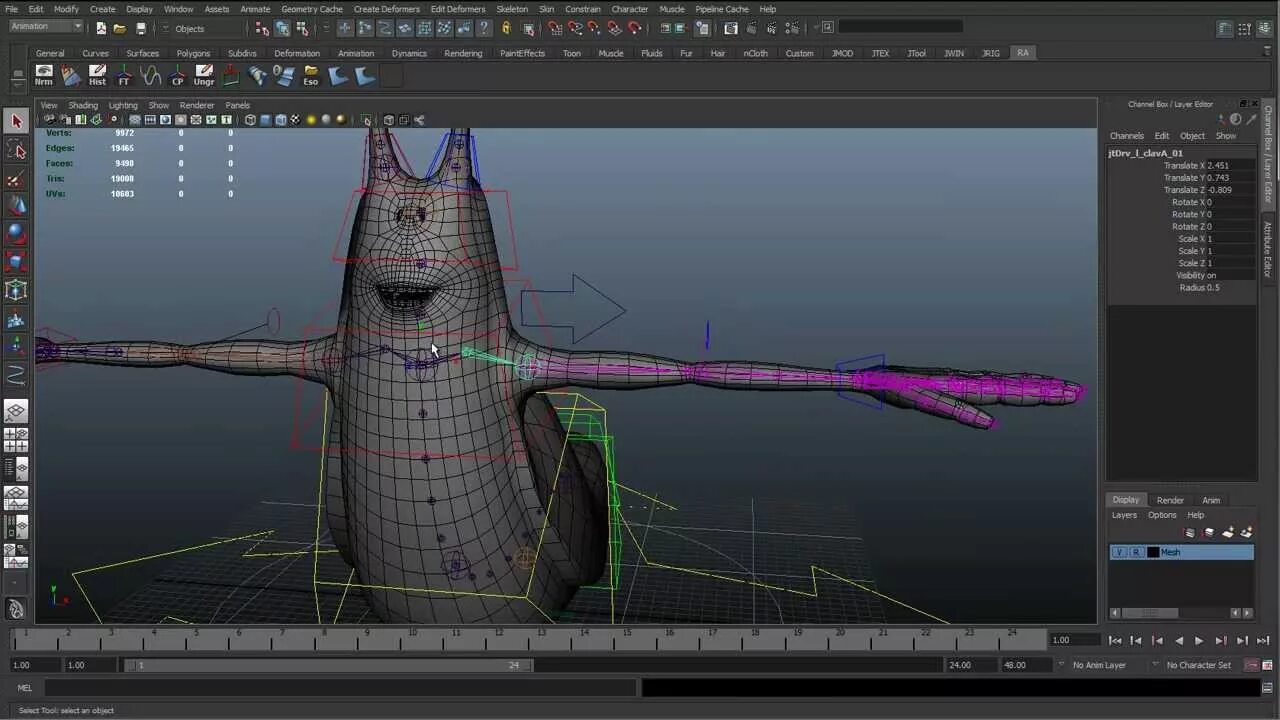Open the four view layout icon
This screenshot has width=1280, height=720.
[16, 440]
